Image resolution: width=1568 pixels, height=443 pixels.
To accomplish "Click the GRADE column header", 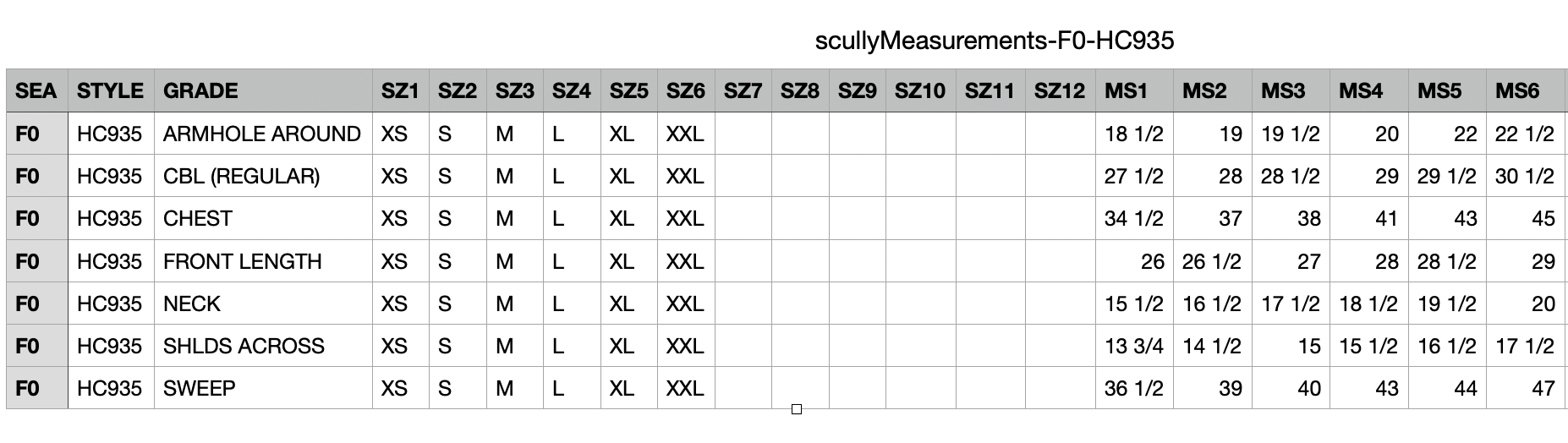I will (200, 91).
